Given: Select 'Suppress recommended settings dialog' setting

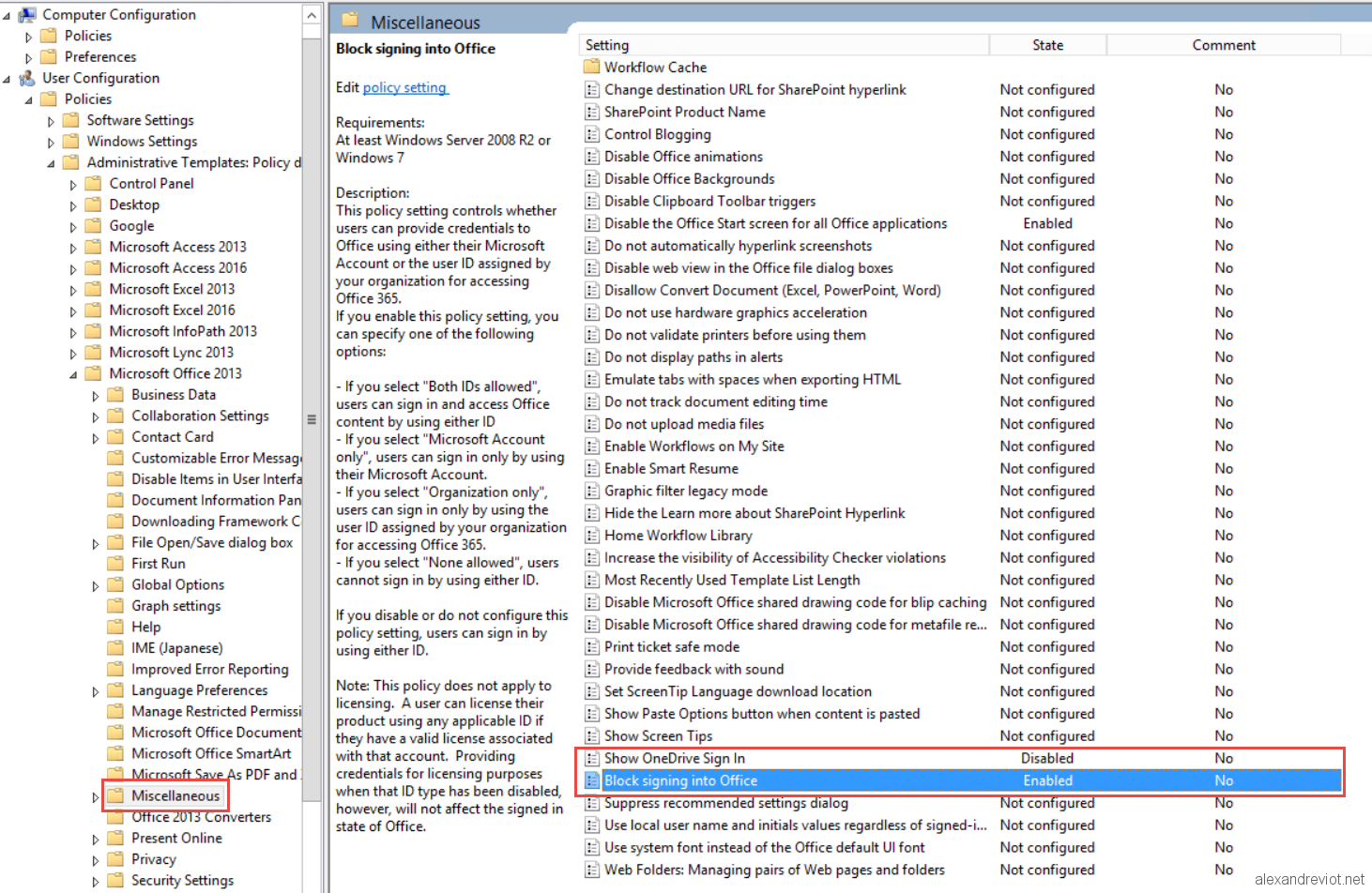Looking at the screenshot, I should click(x=726, y=803).
